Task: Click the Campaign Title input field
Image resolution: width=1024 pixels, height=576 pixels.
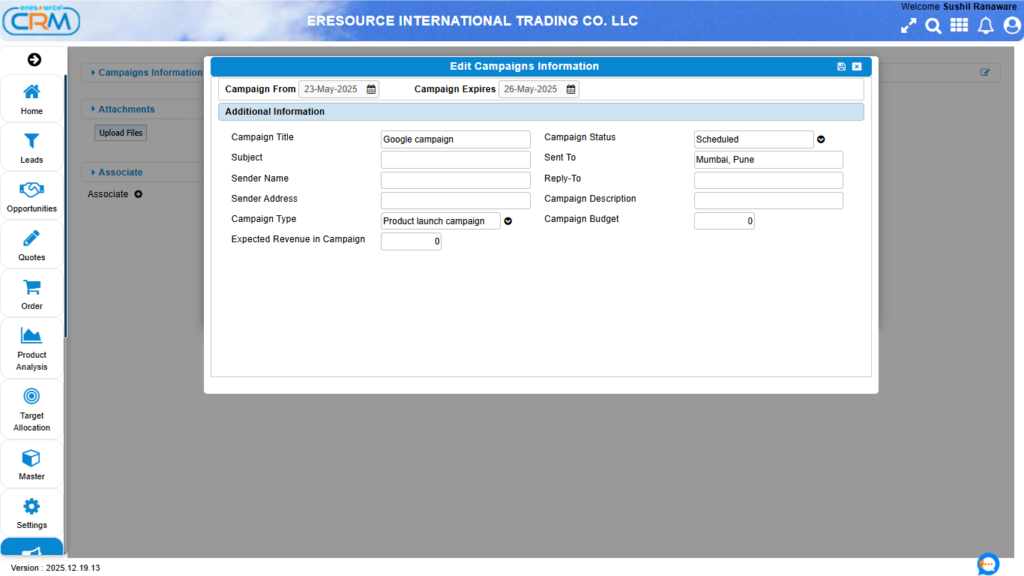Action: 455,140
